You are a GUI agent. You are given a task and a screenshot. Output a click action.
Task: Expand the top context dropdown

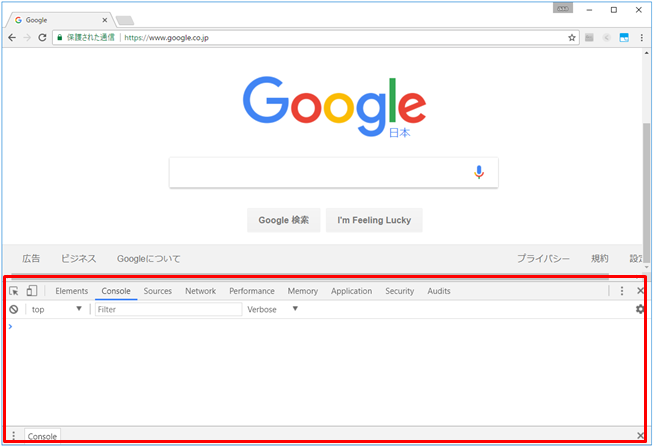[x=56, y=309]
